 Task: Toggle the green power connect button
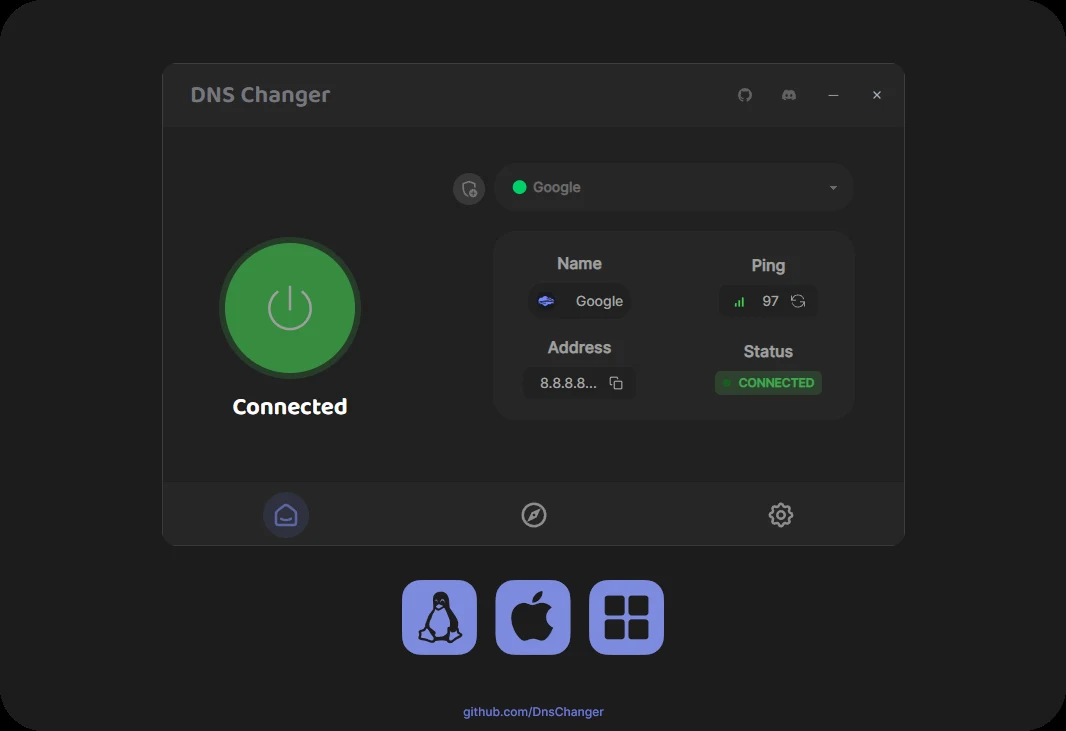(x=290, y=308)
